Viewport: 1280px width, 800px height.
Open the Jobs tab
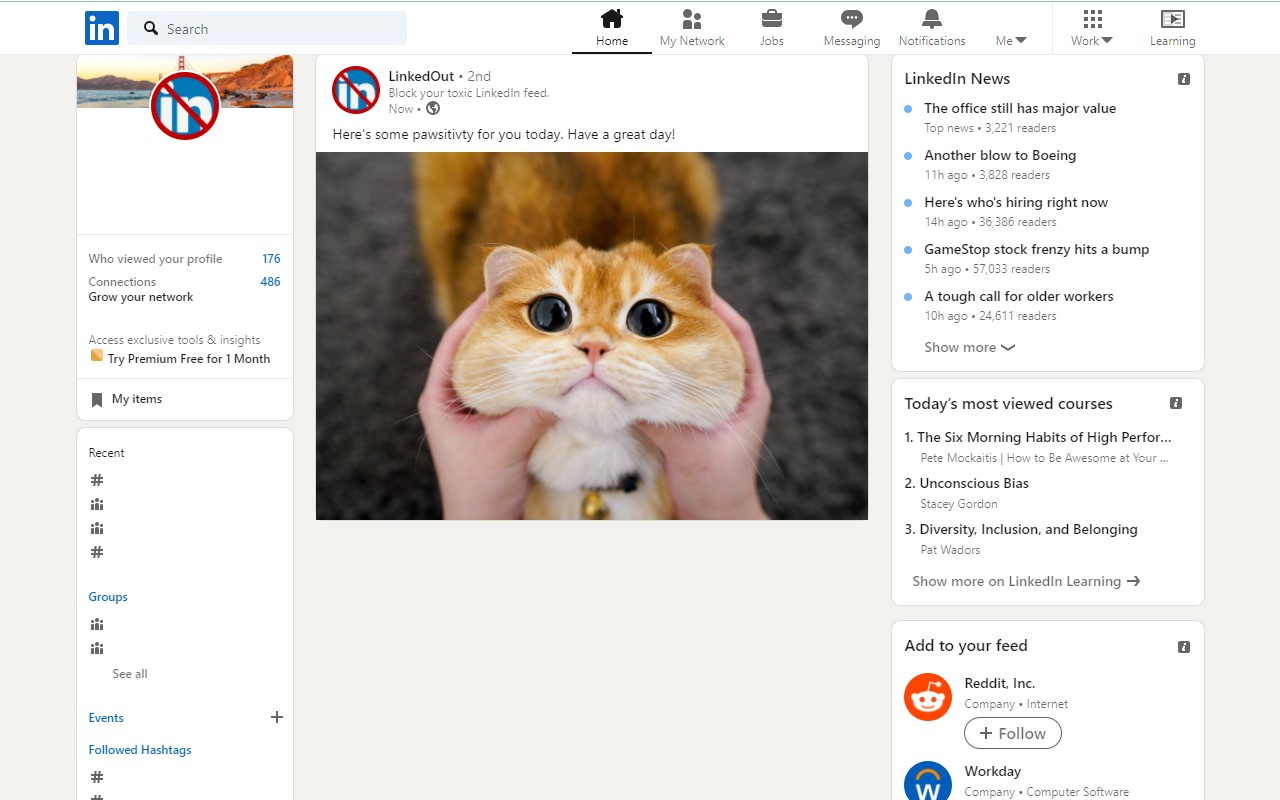pos(772,28)
